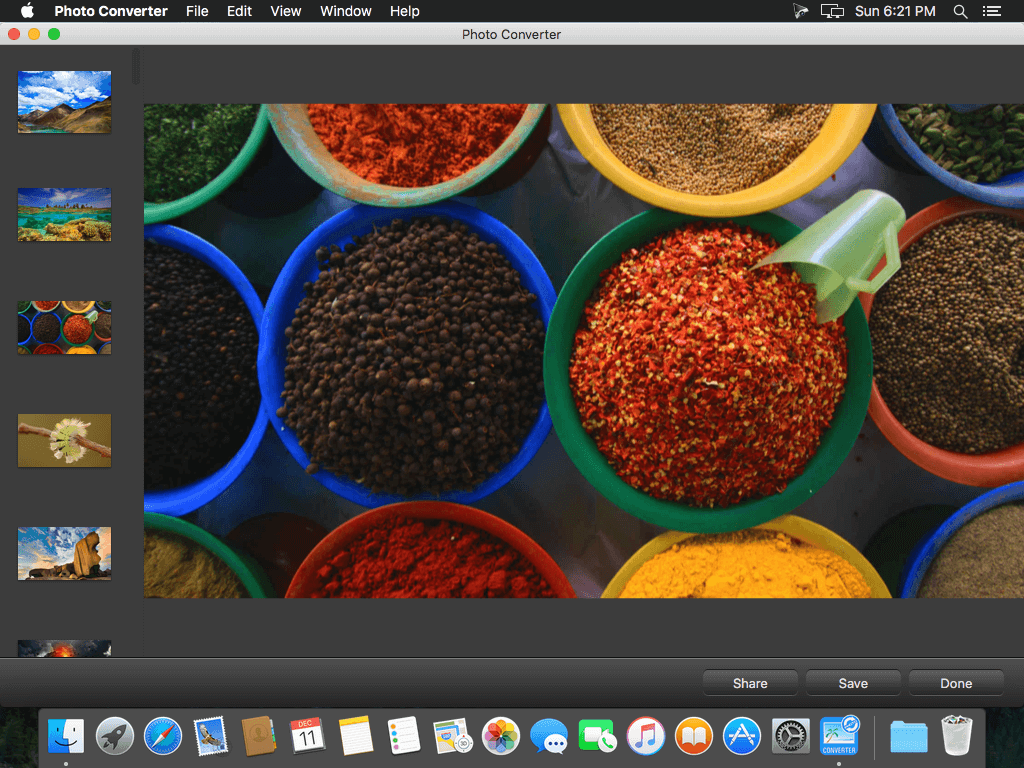
Task: Open the Photo Converter application menu
Action: click(x=110, y=11)
